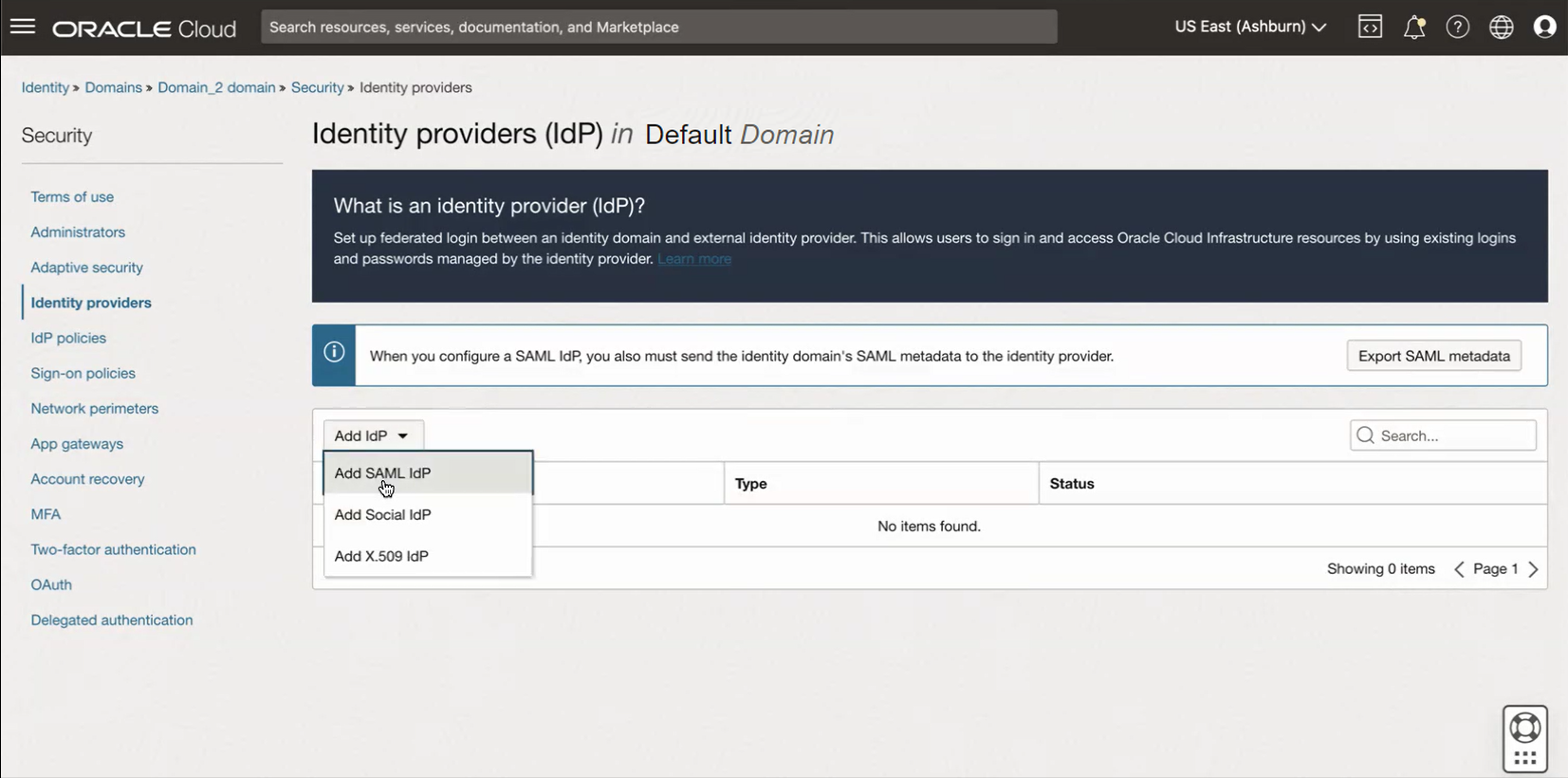
Task: Open MFA in the sidebar
Action: (x=46, y=514)
